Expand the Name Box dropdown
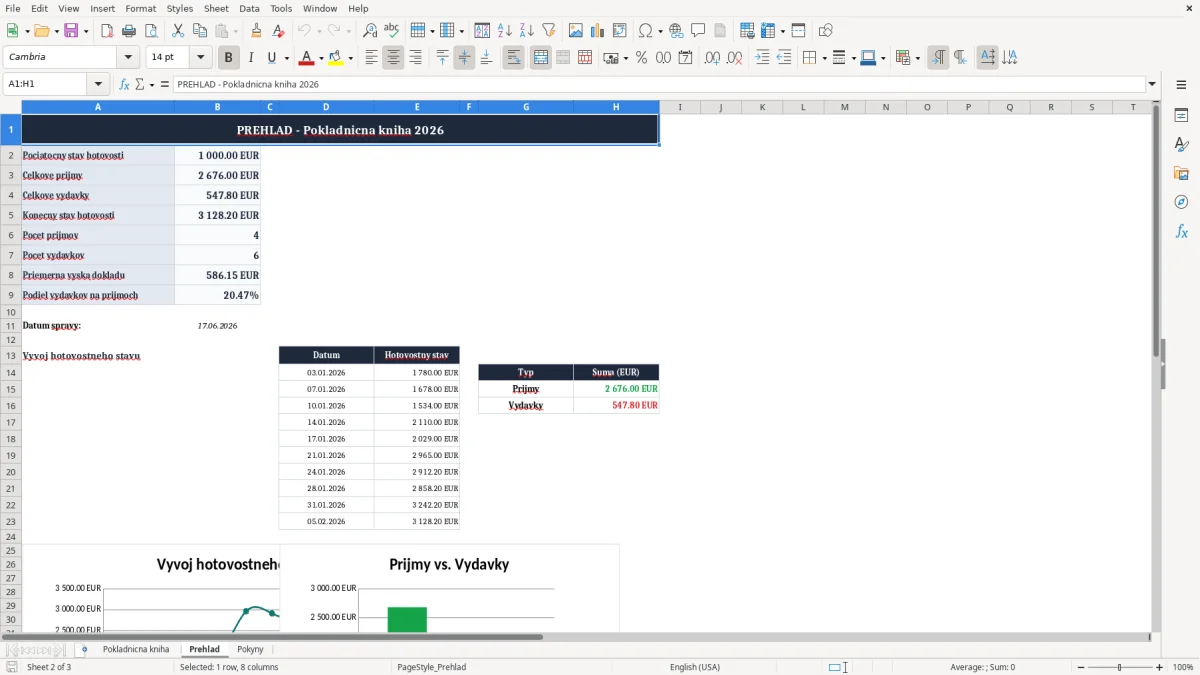1200x675 pixels. [98, 85]
